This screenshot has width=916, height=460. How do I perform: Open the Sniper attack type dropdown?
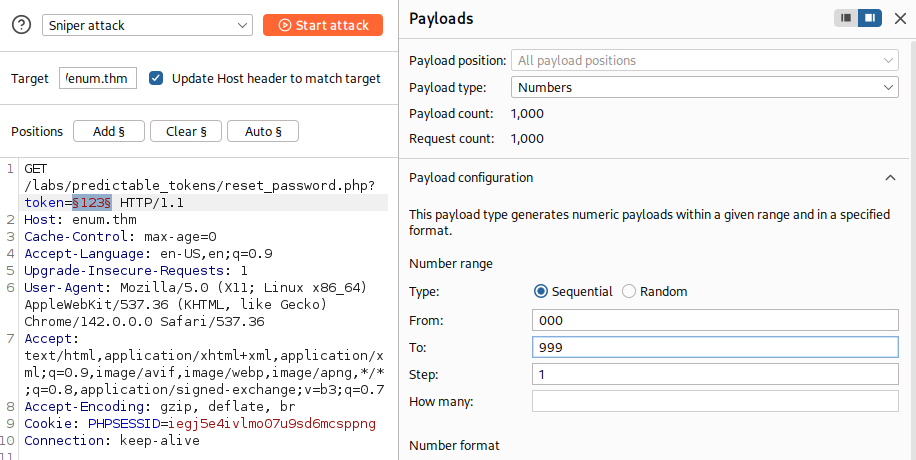[147, 25]
